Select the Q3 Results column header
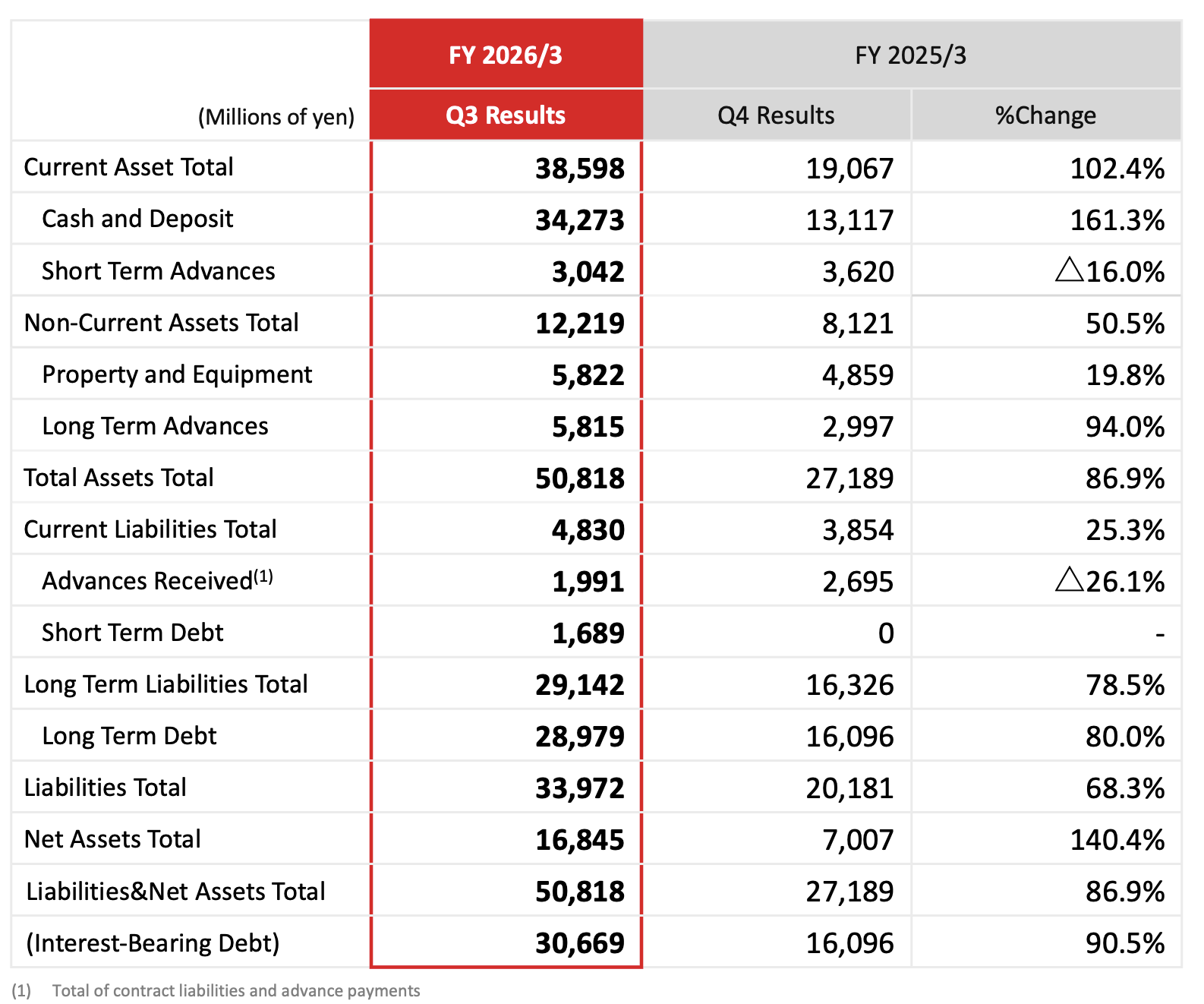 click(506, 115)
